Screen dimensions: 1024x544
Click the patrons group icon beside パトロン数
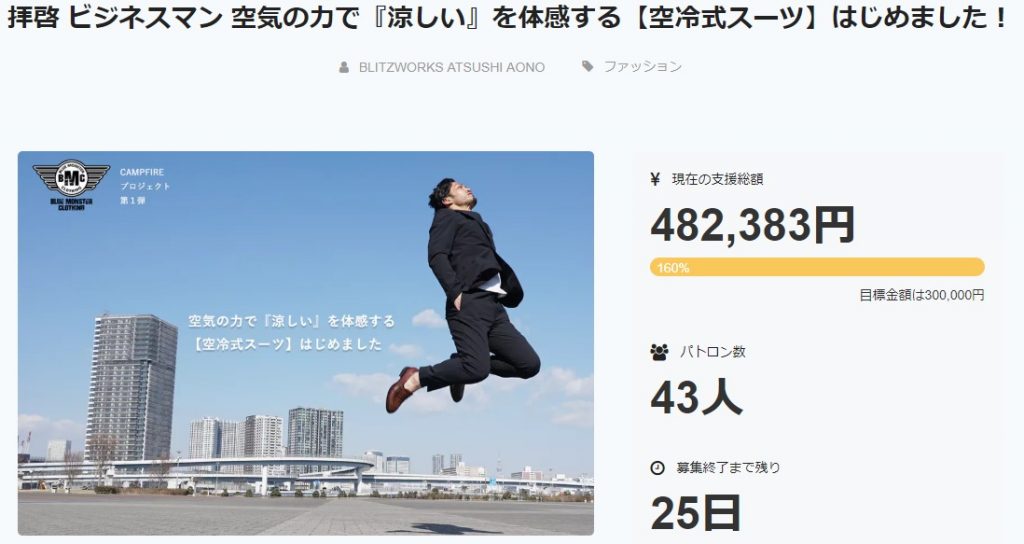(x=660, y=352)
